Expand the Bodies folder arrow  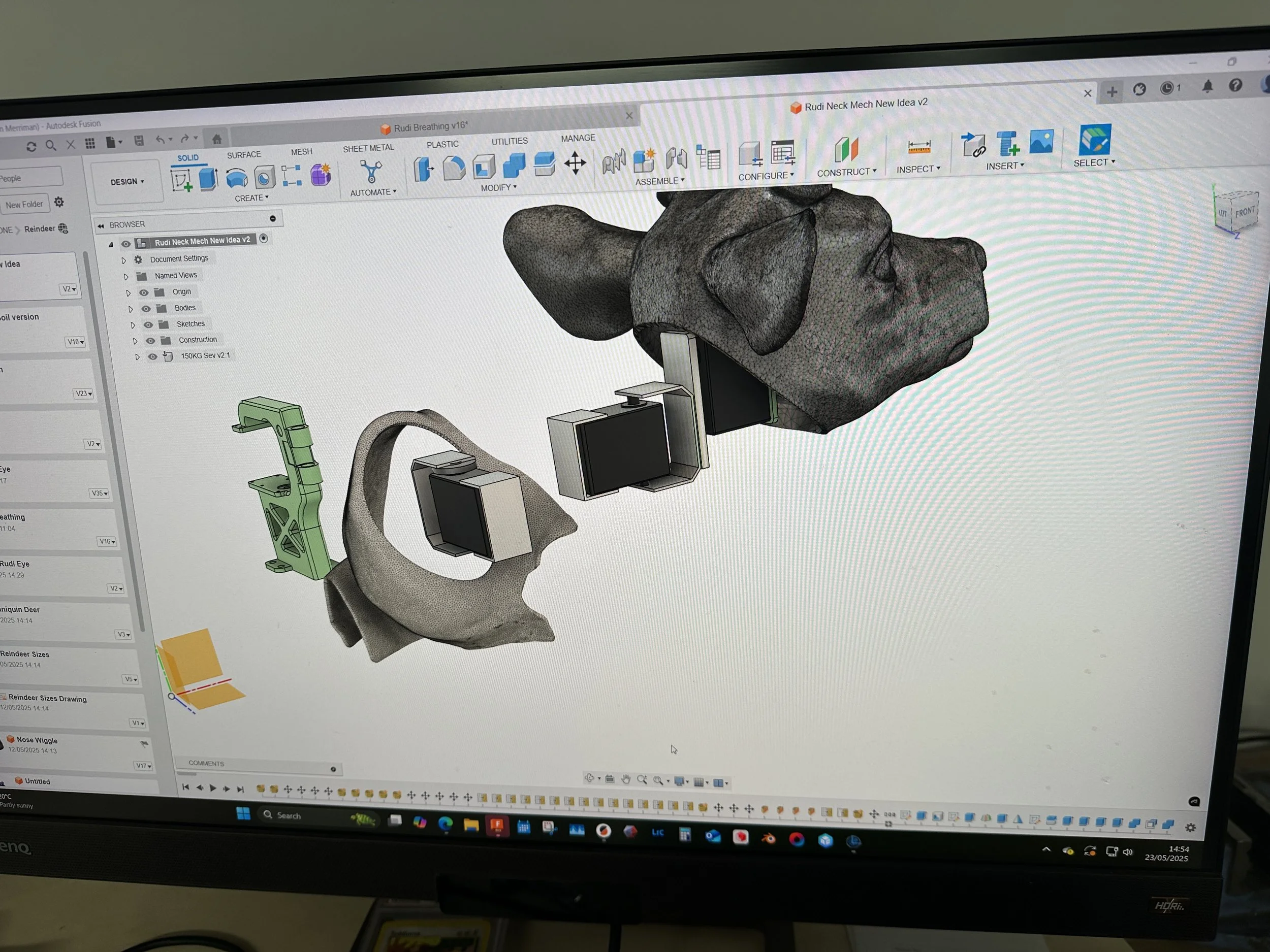[x=131, y=309]
